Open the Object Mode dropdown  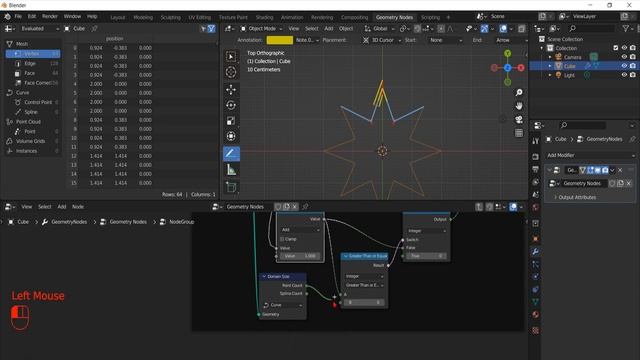click(x=261, y=29)
